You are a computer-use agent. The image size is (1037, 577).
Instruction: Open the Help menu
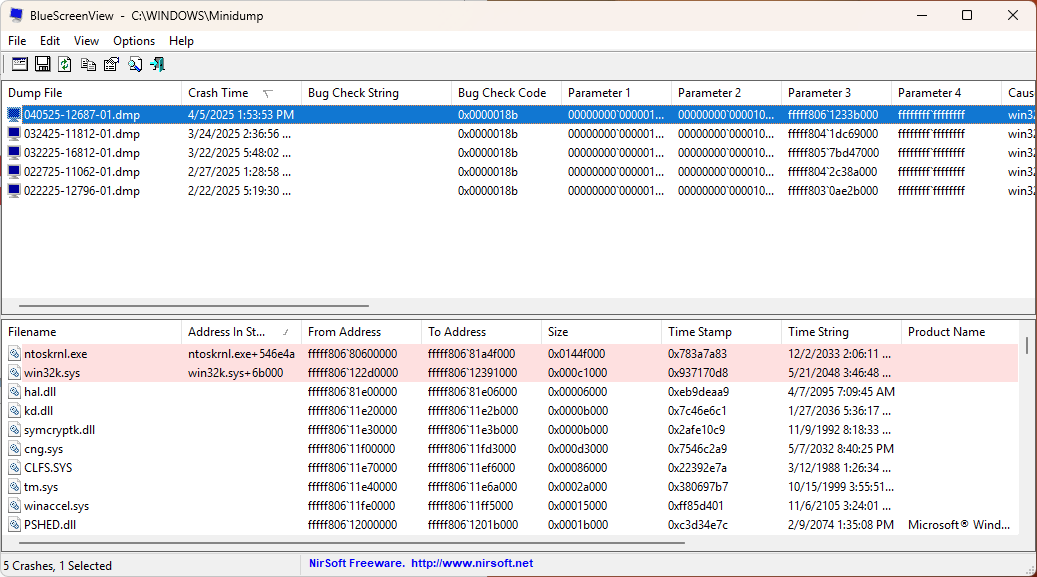click(x=181, y=41)
